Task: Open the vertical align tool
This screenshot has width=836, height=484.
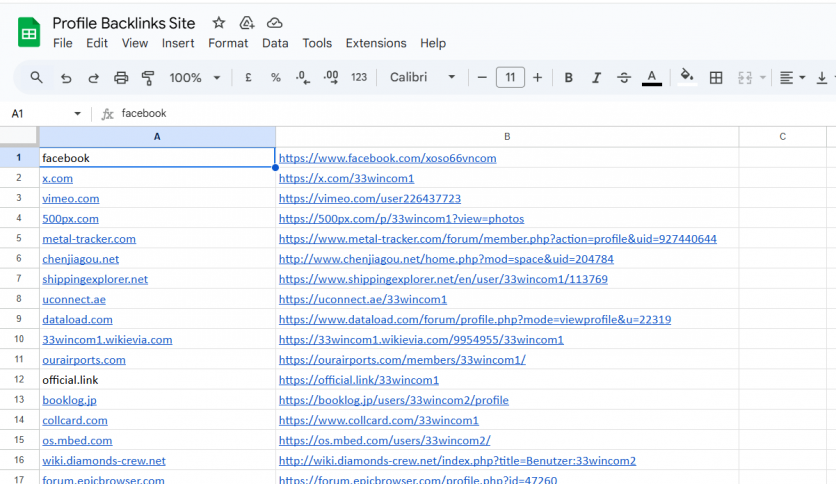Action: [822, 78]
